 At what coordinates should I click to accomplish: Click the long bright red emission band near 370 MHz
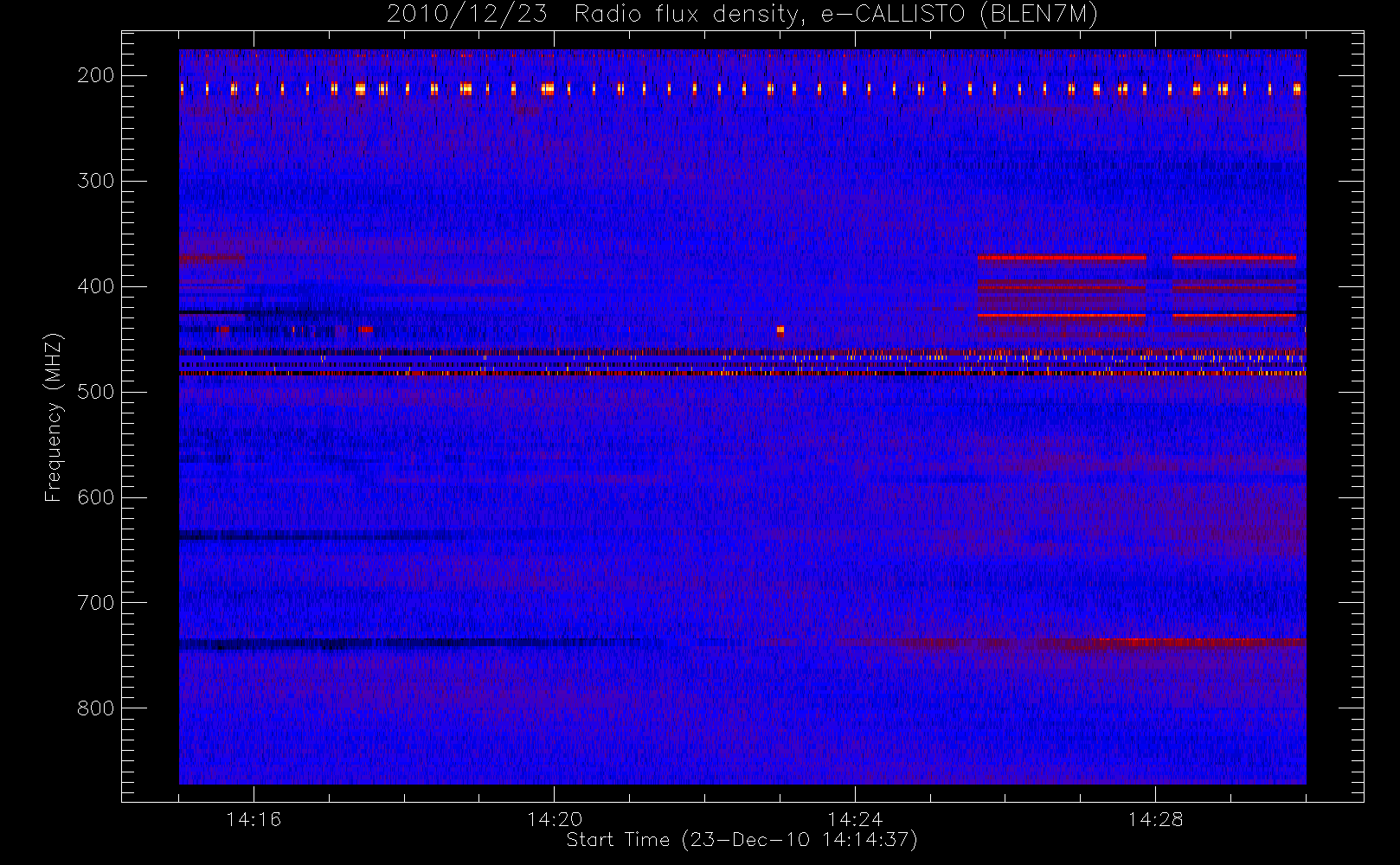[1062, 258]
